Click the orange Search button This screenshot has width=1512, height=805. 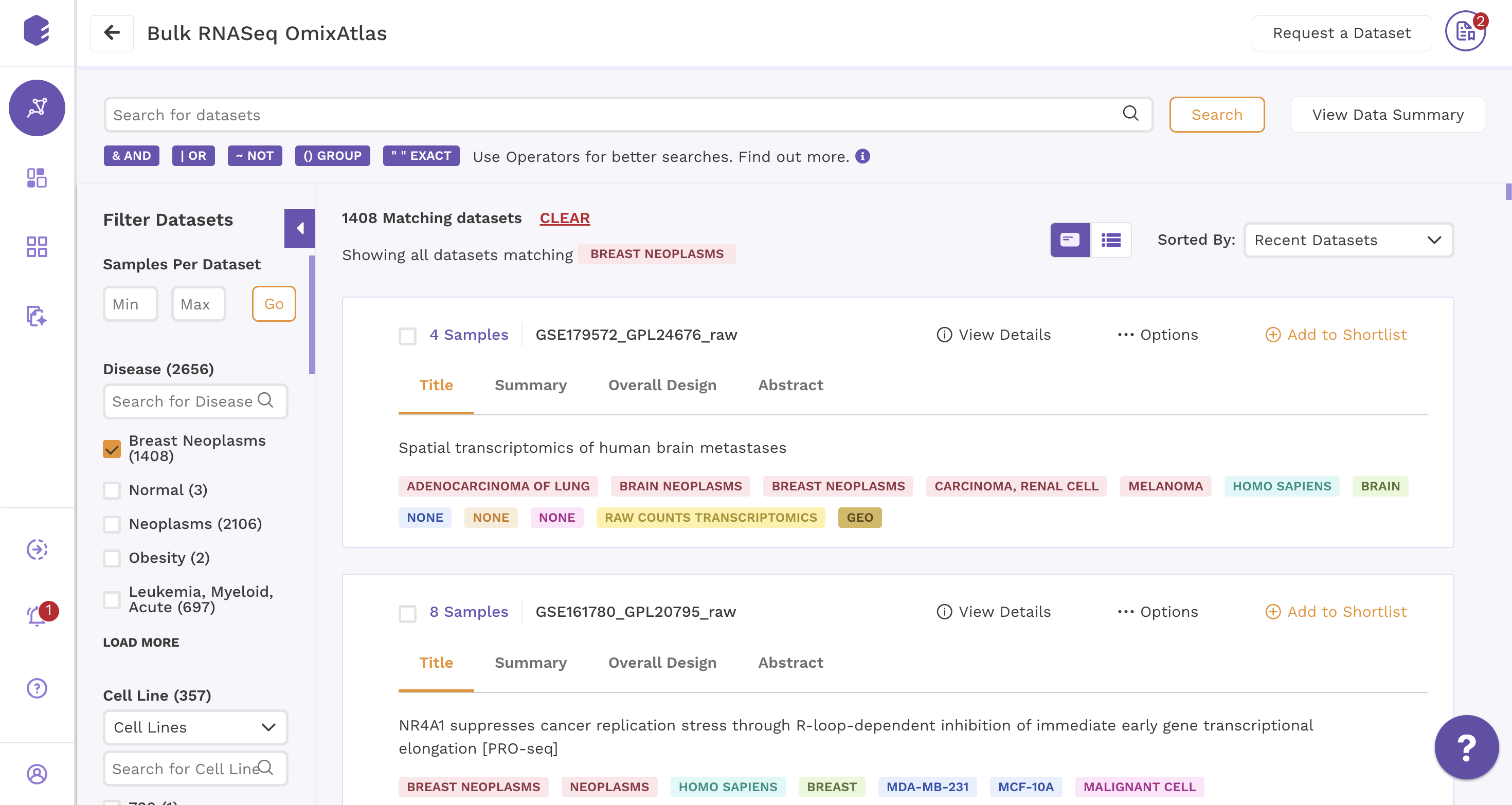pos(1217,115)
